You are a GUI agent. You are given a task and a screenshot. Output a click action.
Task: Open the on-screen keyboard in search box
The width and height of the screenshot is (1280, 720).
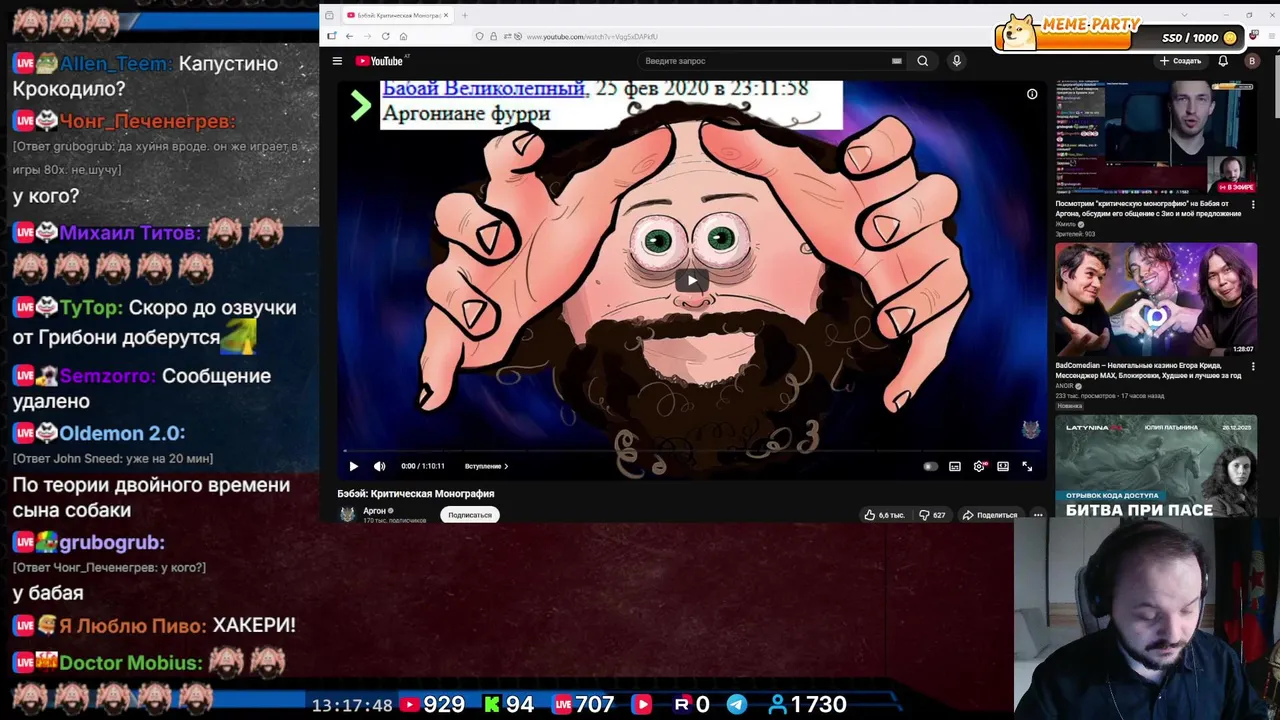point(896,61)
